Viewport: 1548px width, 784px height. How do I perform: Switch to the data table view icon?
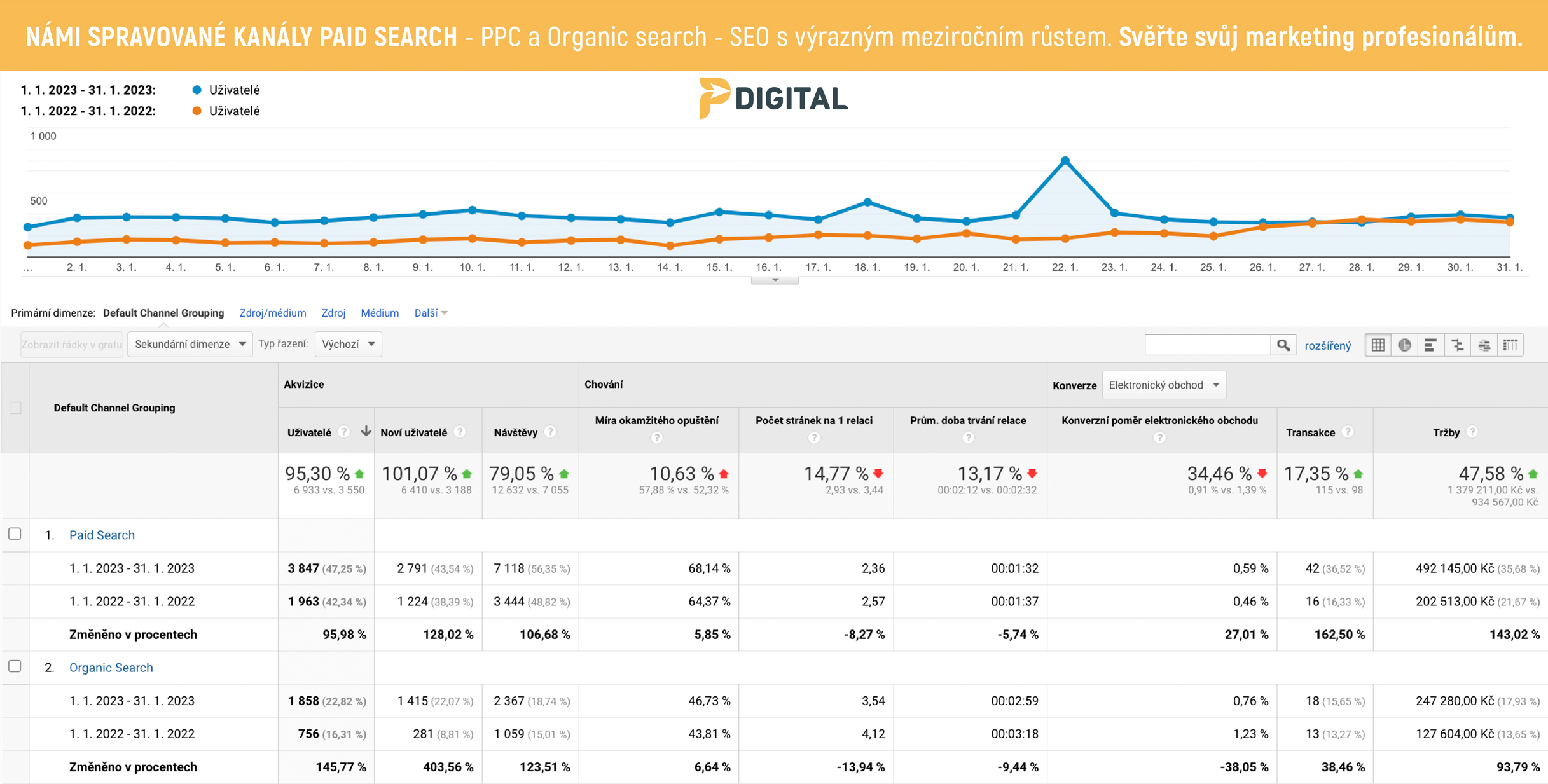tap(1378, 345)
